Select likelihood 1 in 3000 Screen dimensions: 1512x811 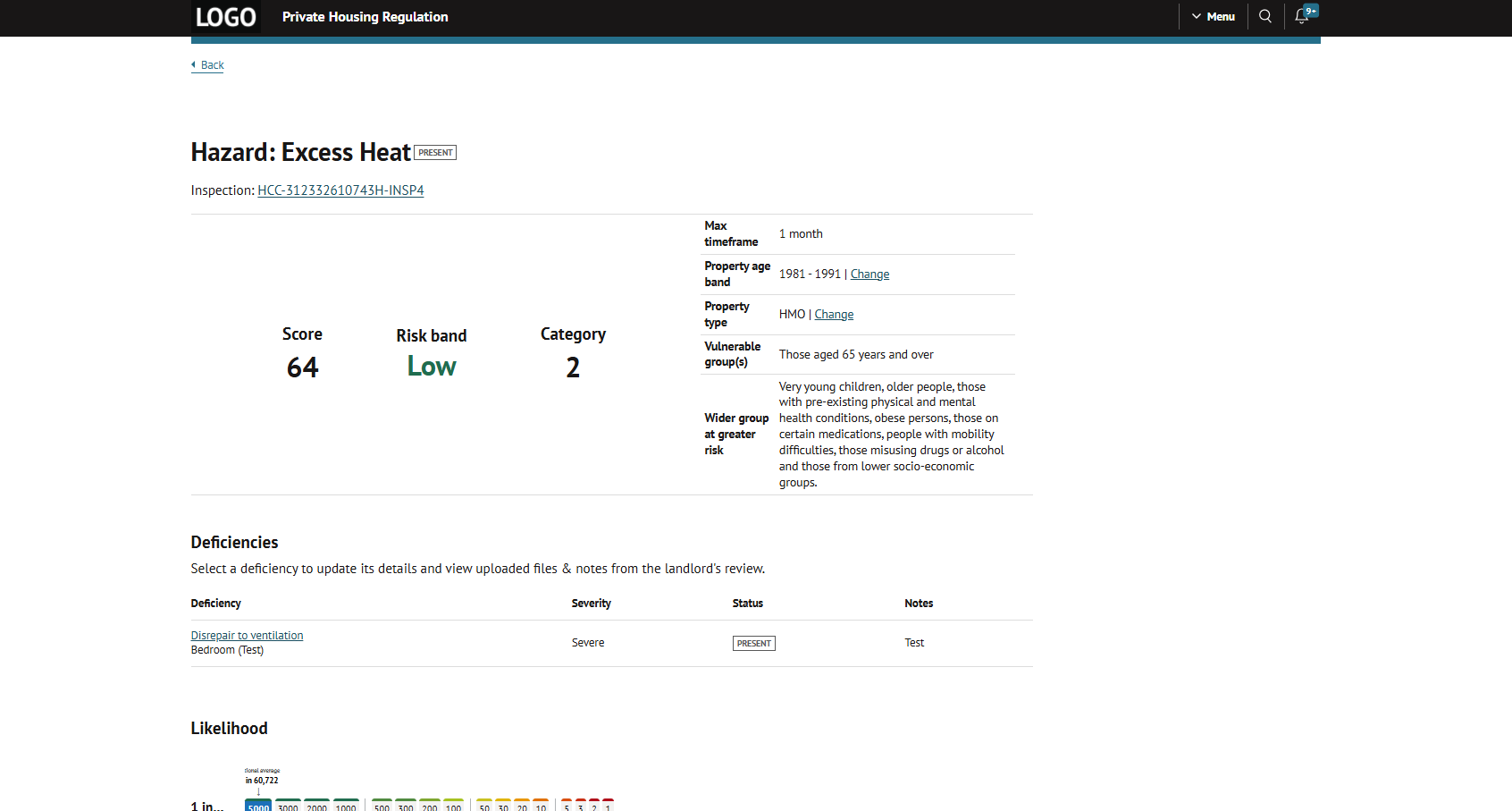[x=288, y=806]
